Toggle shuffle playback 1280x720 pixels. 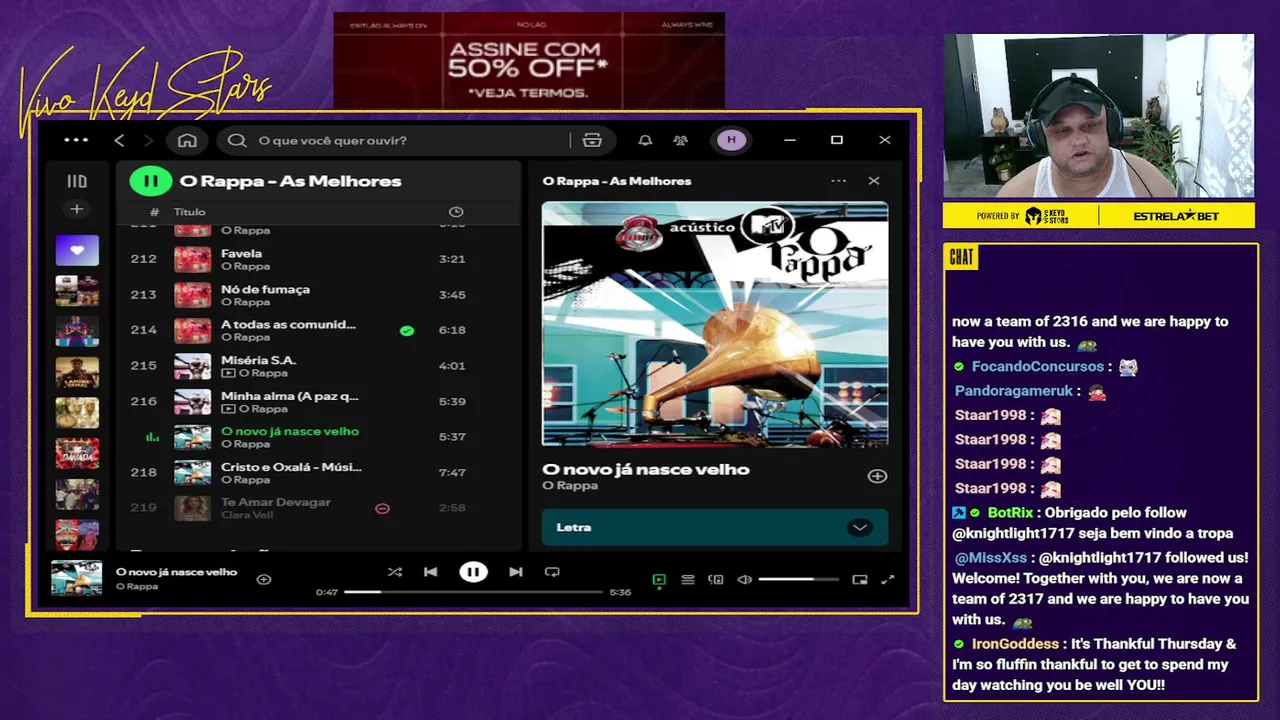click(395, 572)
